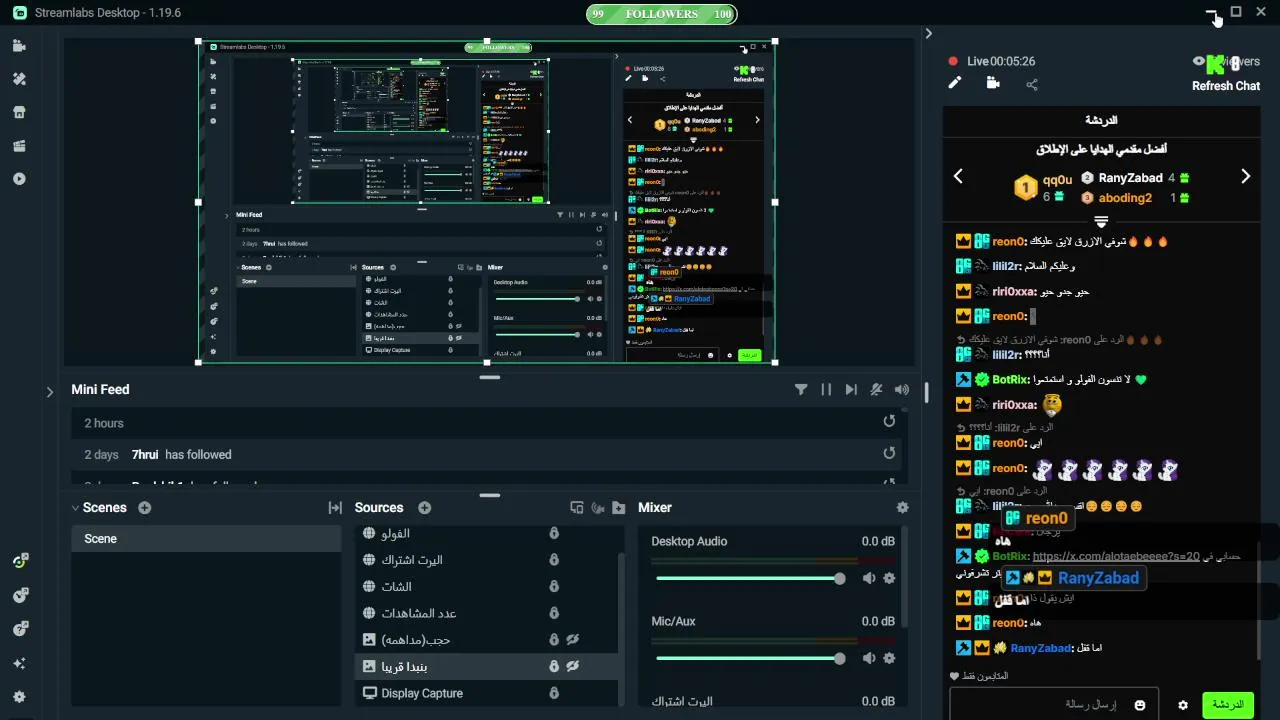
Task: Add a new scene with the plus icon
Action: tap(145, 508)
